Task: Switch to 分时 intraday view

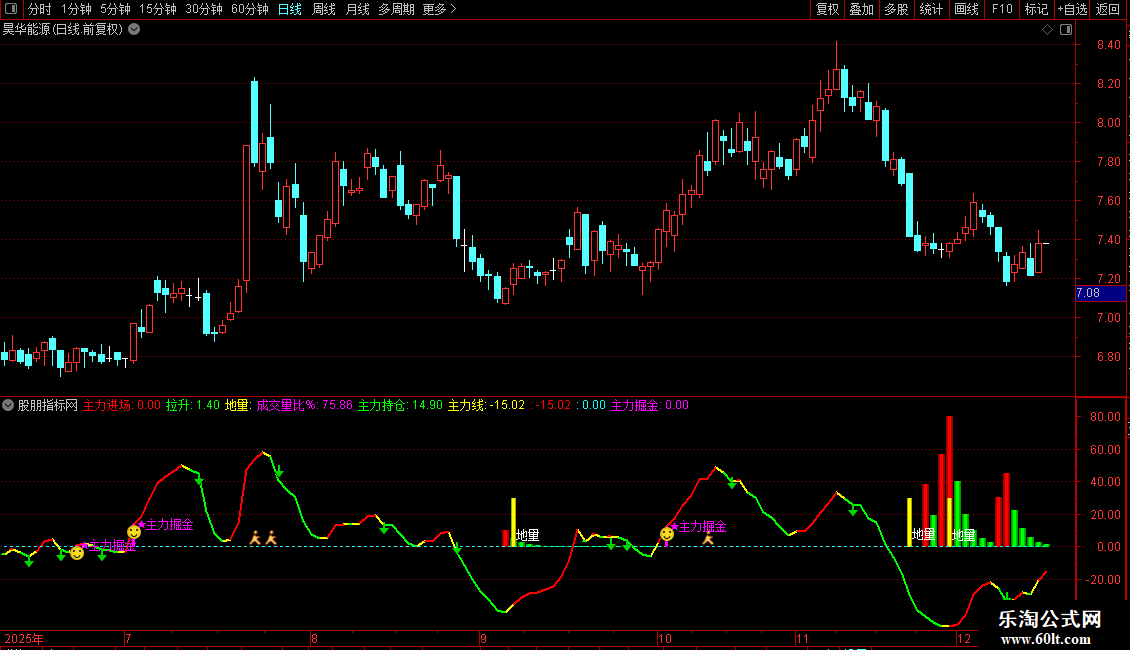Action: [x=40, y=9]
